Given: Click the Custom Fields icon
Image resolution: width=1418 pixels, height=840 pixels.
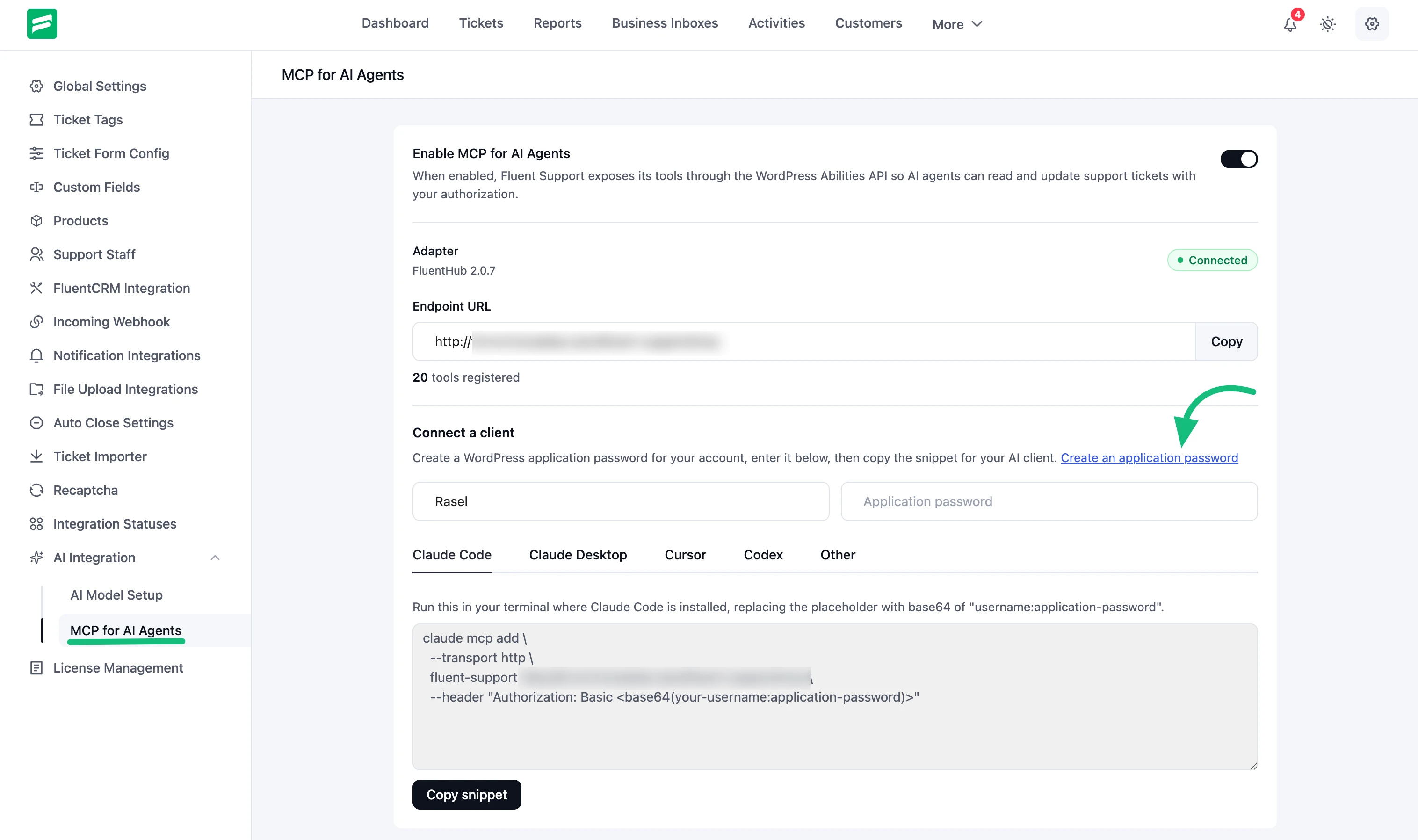Looking at the screenshot, I should click(36, 187).
